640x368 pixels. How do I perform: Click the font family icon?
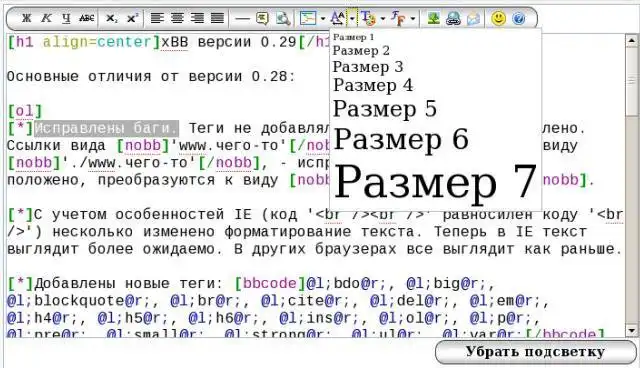398,18
